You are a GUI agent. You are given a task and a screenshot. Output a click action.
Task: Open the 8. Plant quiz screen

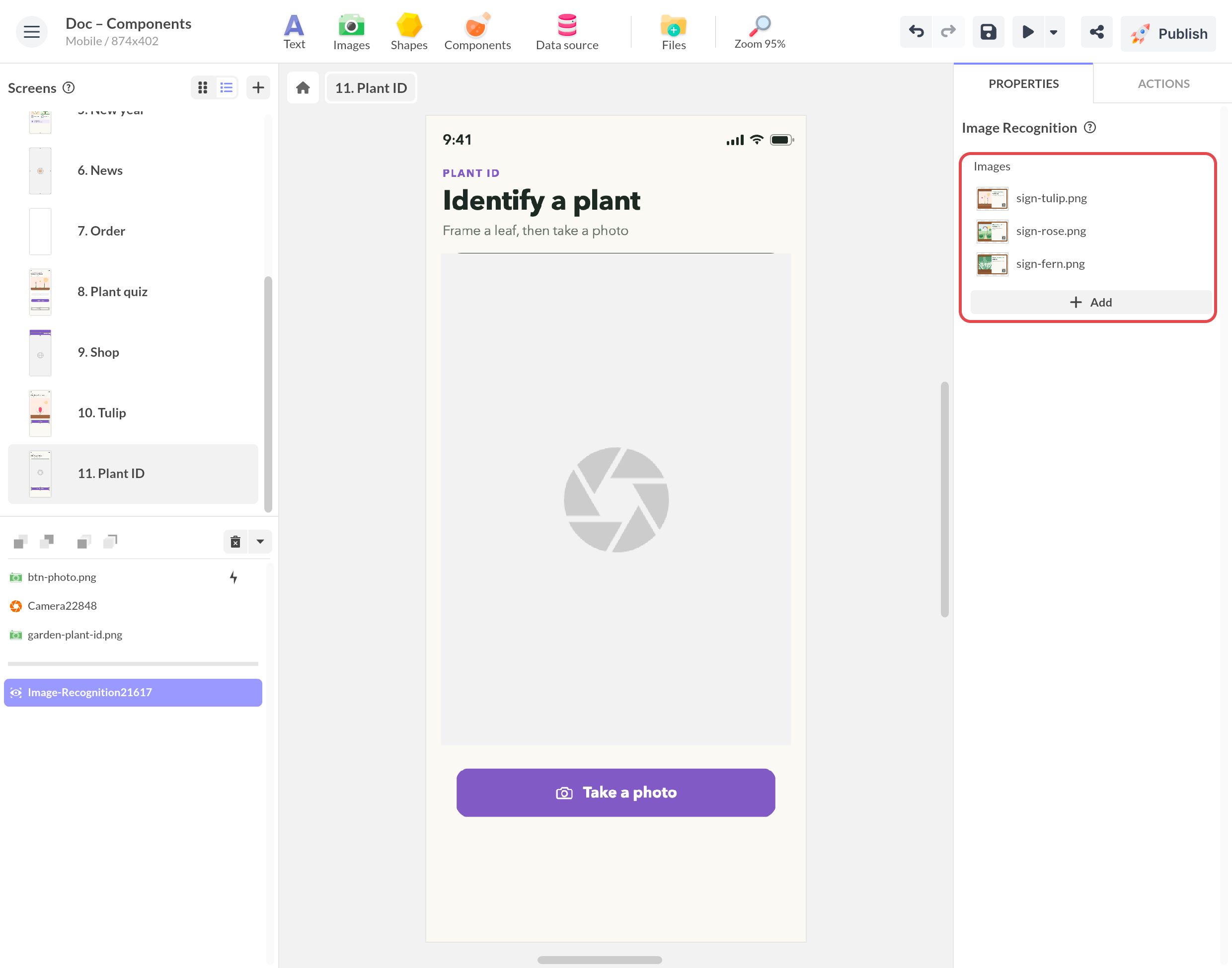[x=133, y=292]
